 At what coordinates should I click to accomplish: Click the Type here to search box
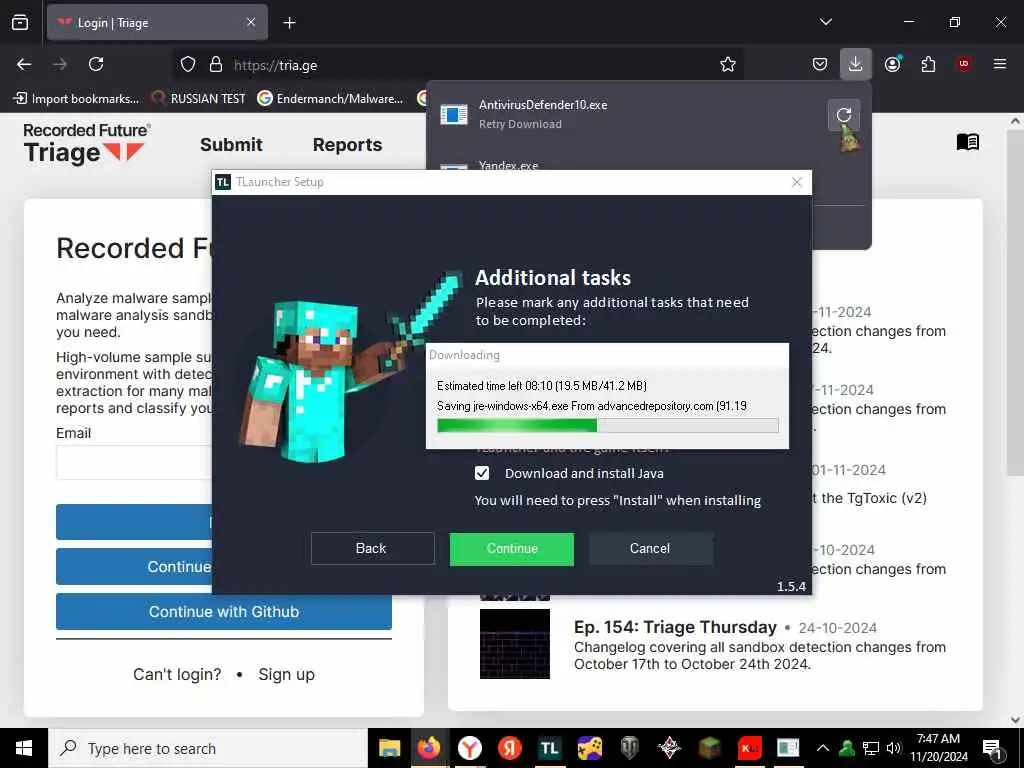(208, 748)
